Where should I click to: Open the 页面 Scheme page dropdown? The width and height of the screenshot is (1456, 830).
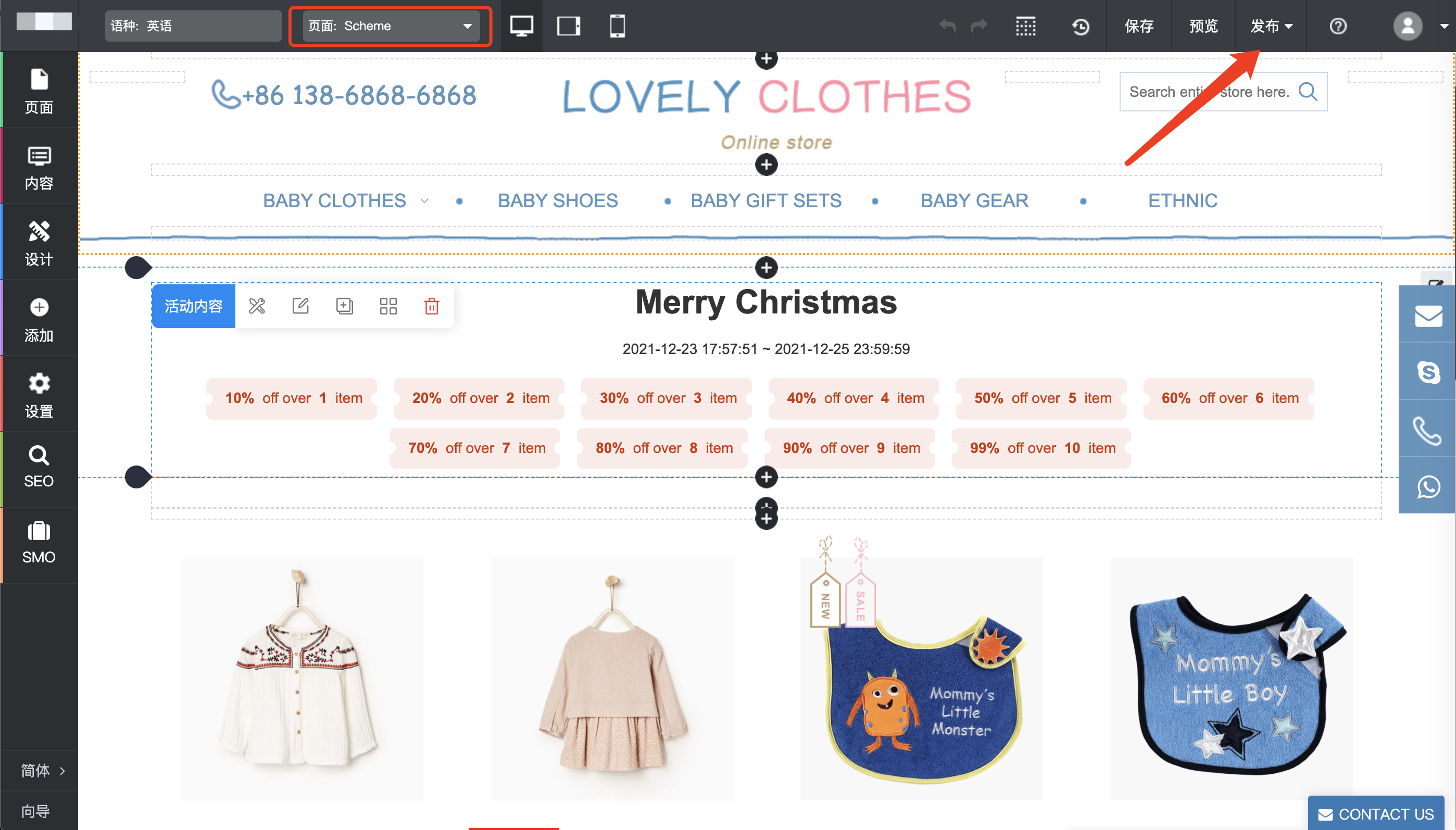(x=391, y=26)
